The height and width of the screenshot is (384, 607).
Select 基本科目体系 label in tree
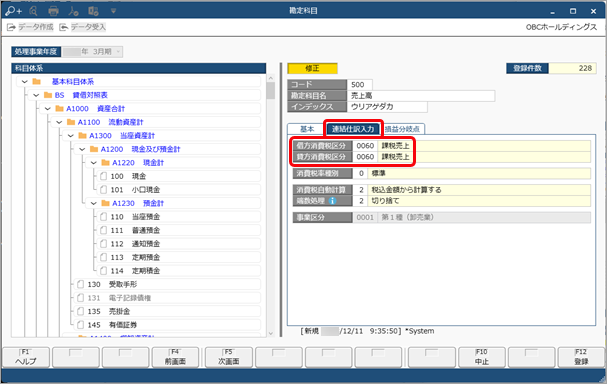coord(73,82)
